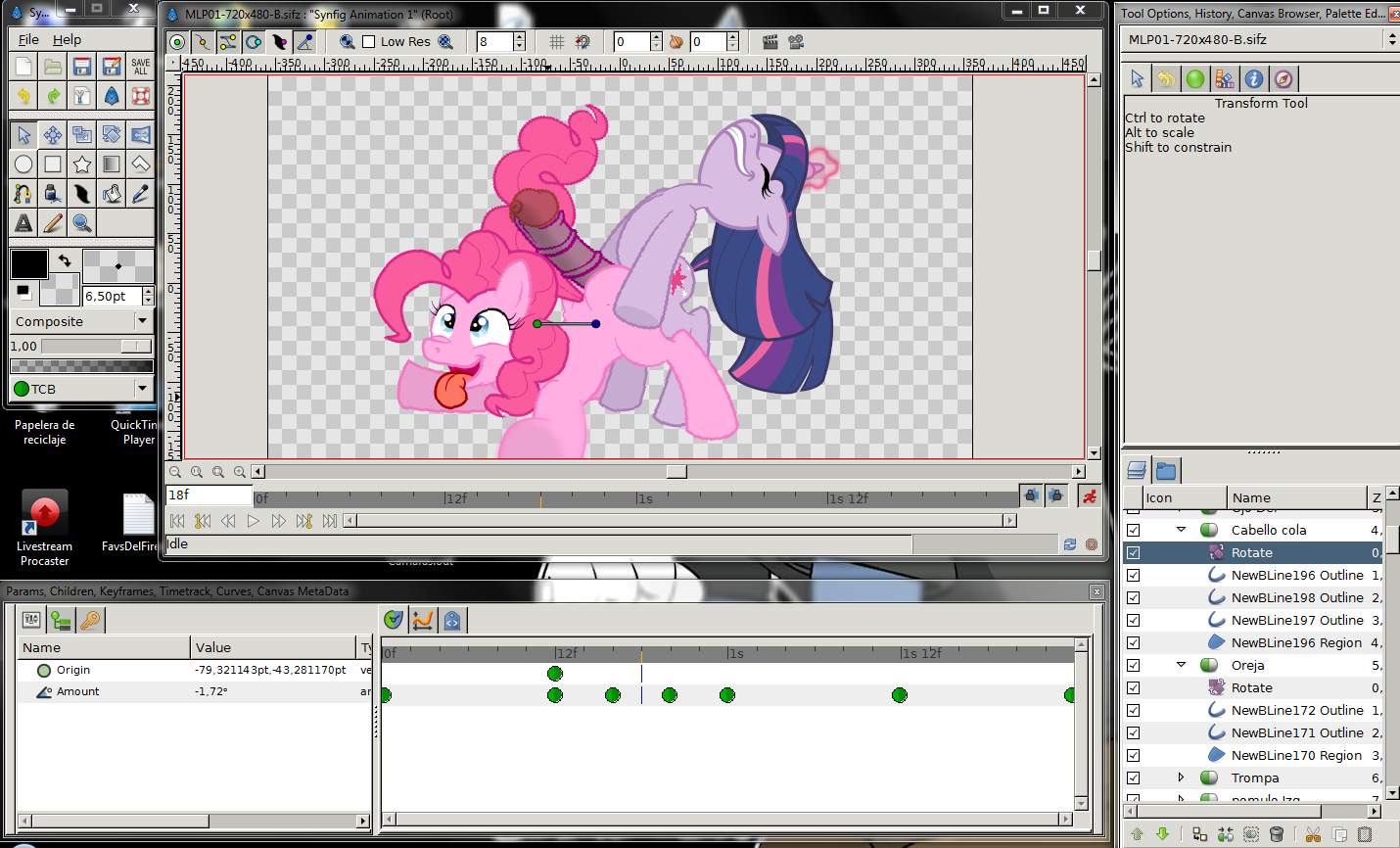The width and height of the screenshot is (1400, 848).
Task: Open the Help menu
Action: tap(67, 39)
